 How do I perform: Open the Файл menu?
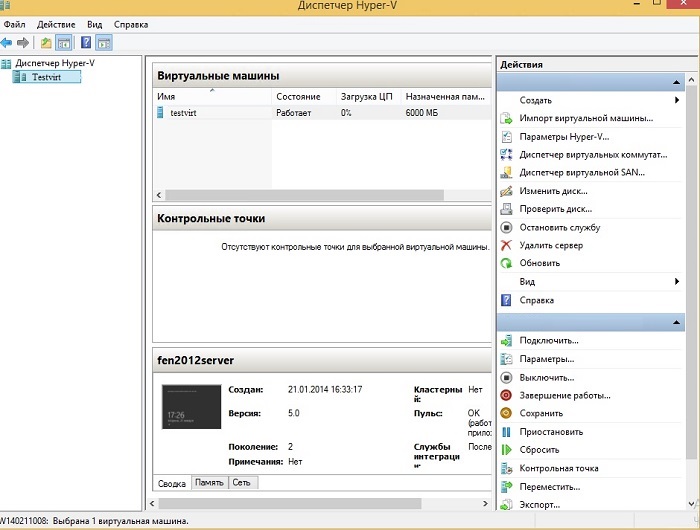coord(14,25)
